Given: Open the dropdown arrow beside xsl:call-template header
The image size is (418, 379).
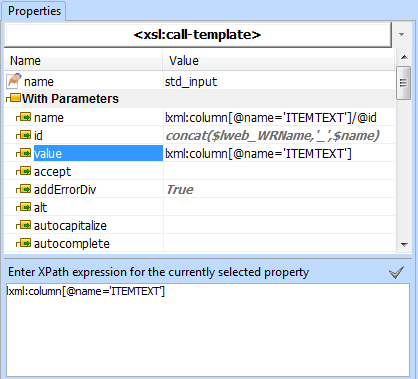Looking at the screenshot, I should (402, 34).
